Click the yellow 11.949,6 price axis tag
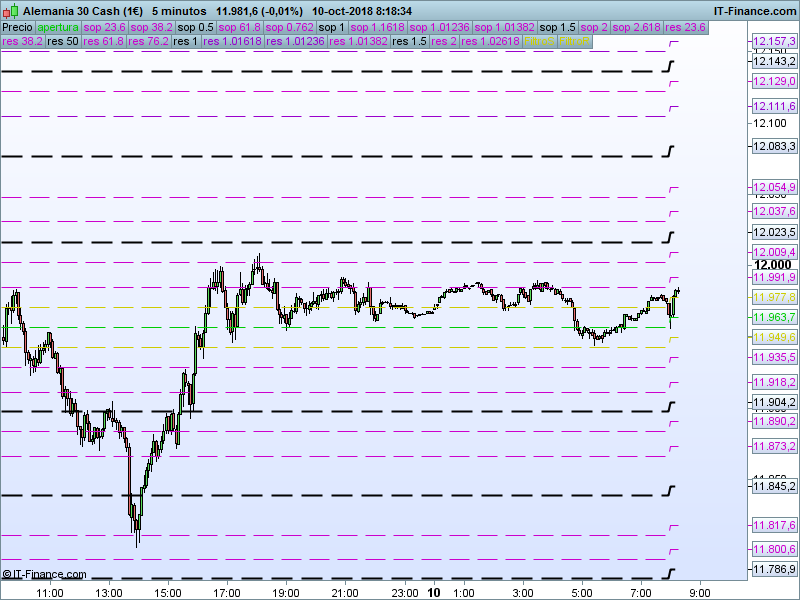This screenshot has width=800, height=600. click(x=774, y=337)
